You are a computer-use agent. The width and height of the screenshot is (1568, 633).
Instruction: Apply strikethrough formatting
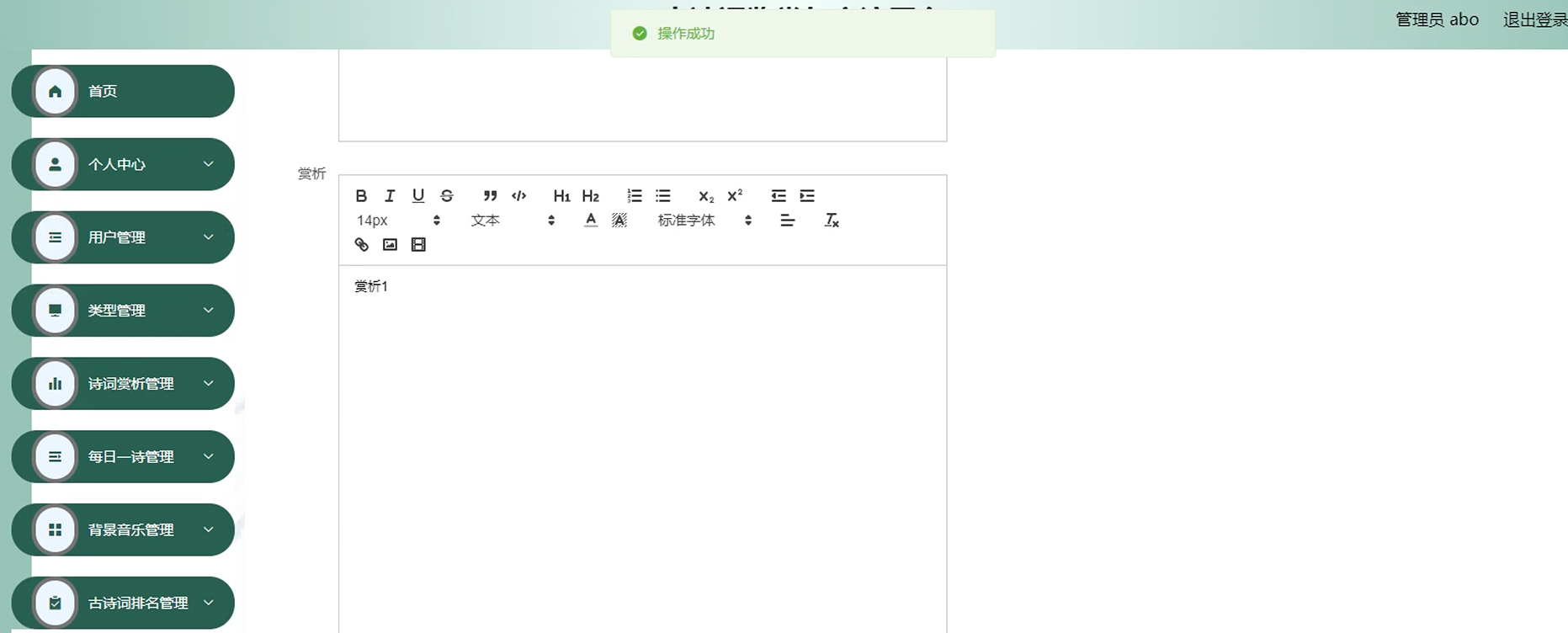coord(447,196)
